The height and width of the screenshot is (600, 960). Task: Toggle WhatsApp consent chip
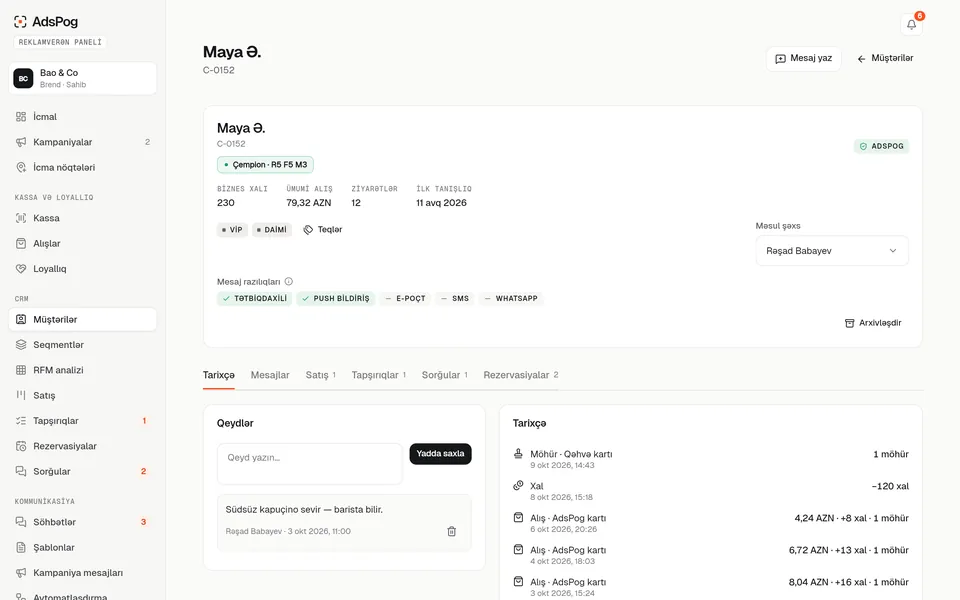[511, 298]
